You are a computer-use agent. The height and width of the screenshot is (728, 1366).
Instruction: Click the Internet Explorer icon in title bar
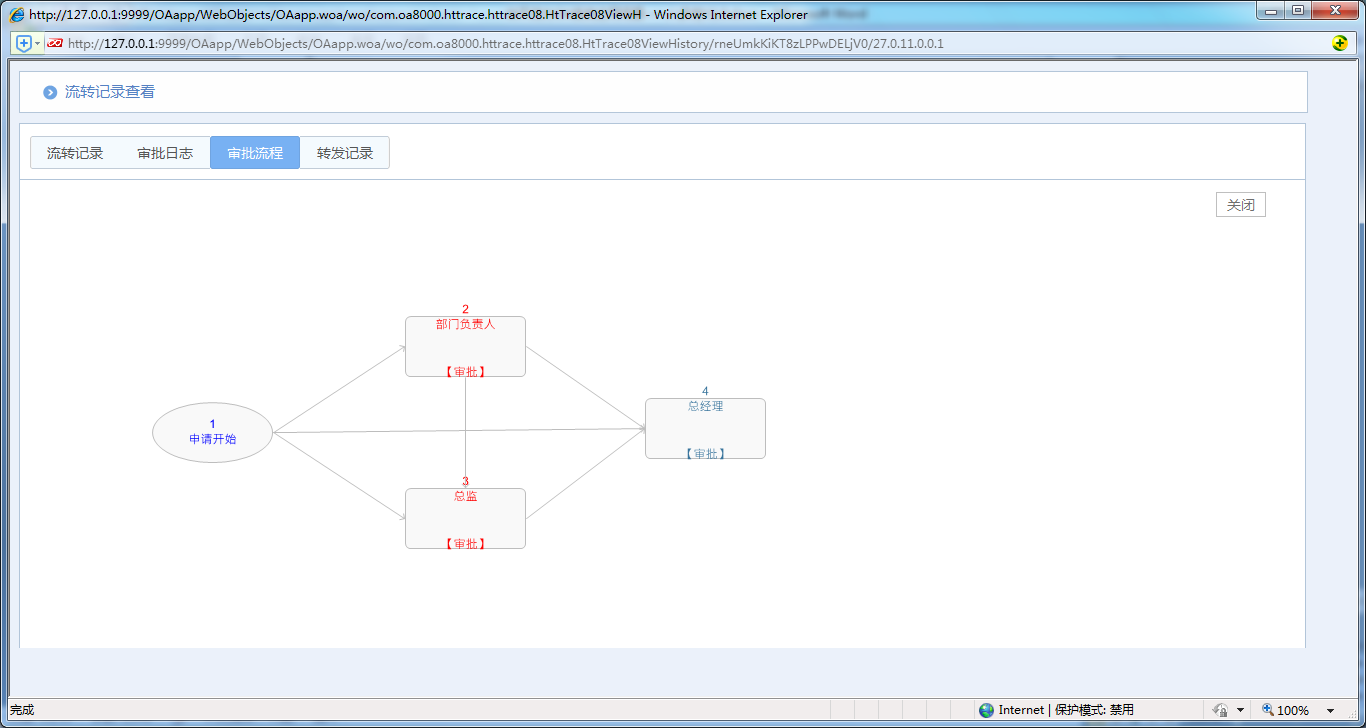click(17, 15)
